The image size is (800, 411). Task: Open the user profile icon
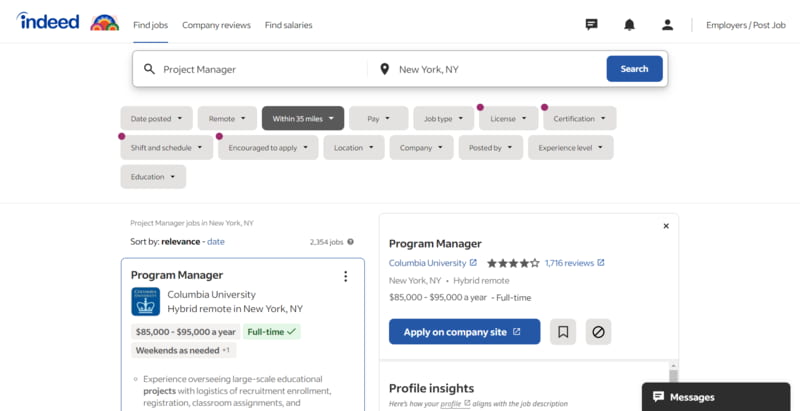tap(667, 24)
